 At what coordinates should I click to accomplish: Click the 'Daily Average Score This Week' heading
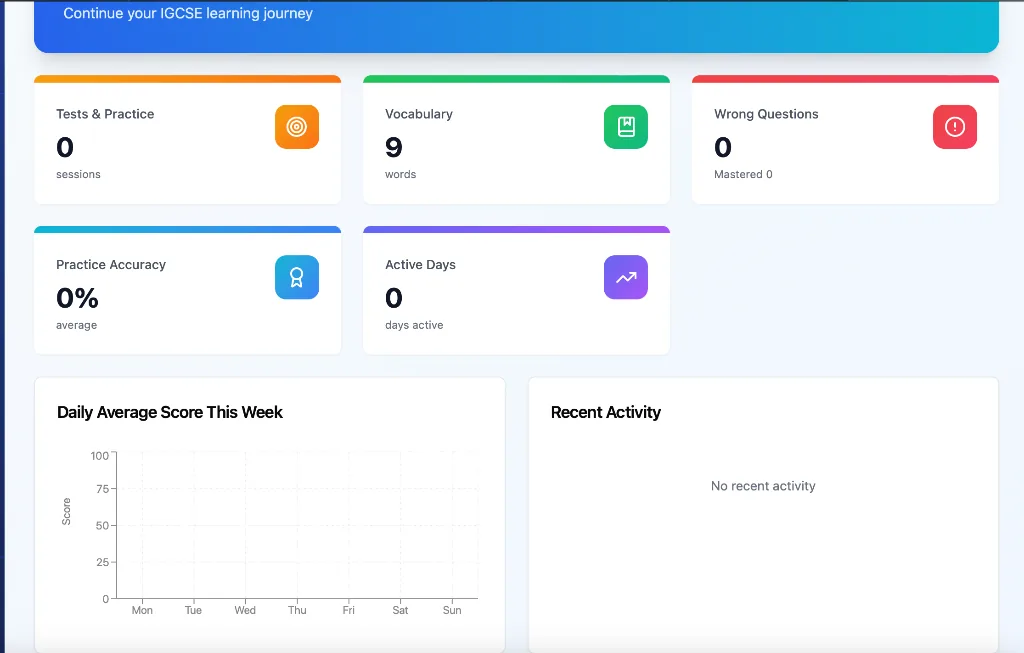(x=170, y=412)
